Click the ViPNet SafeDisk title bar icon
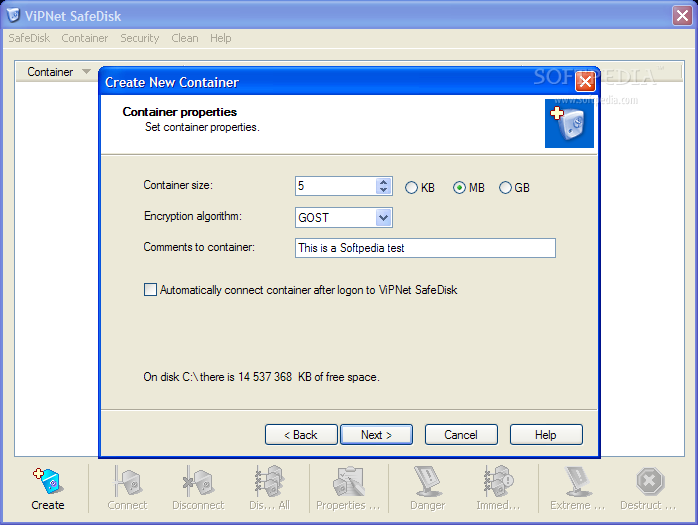698x525 pixels. click(x=13, y=15)
